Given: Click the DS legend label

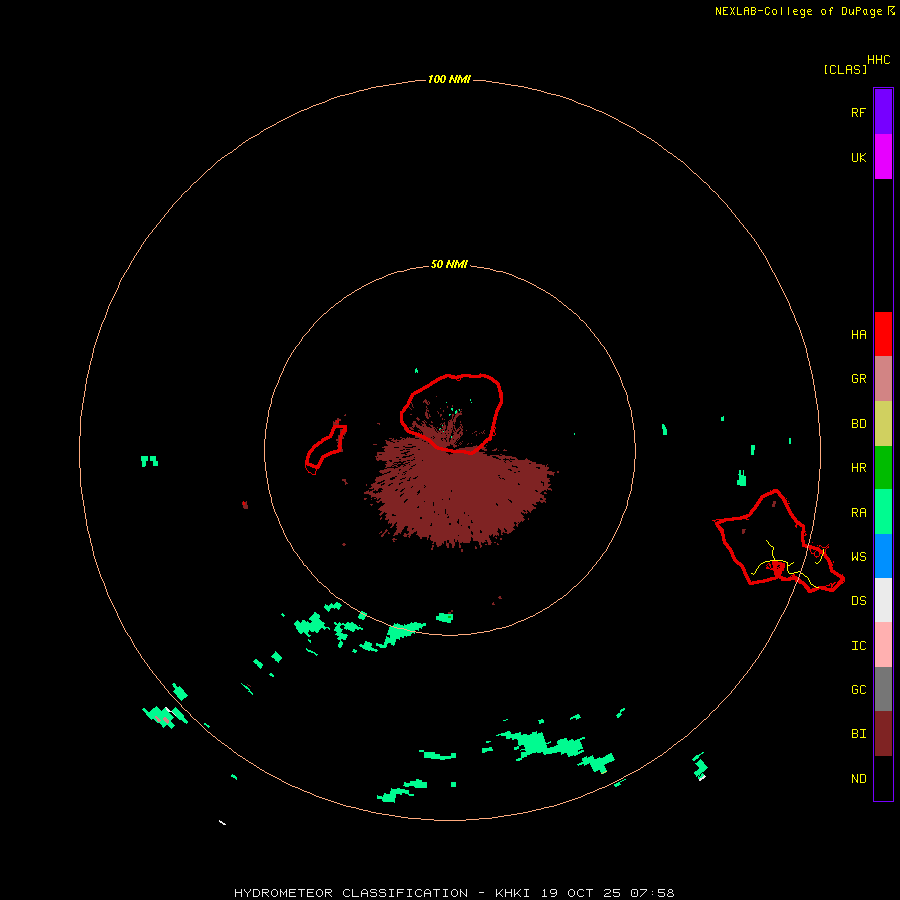Looking at the screenshot, I should (x=858, y=600).
